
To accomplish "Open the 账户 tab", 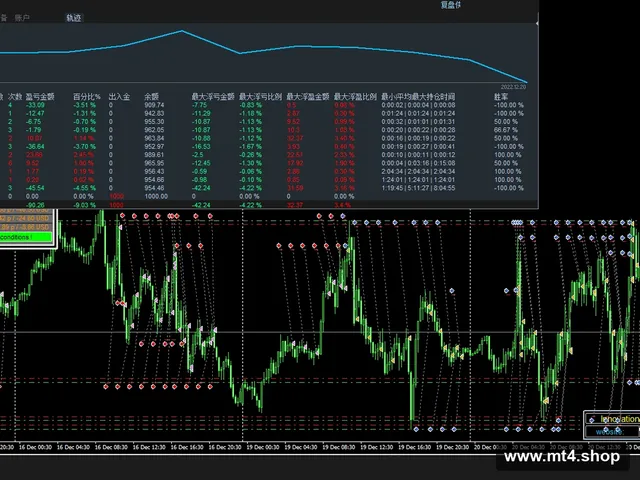I will [x=22, y=18].
